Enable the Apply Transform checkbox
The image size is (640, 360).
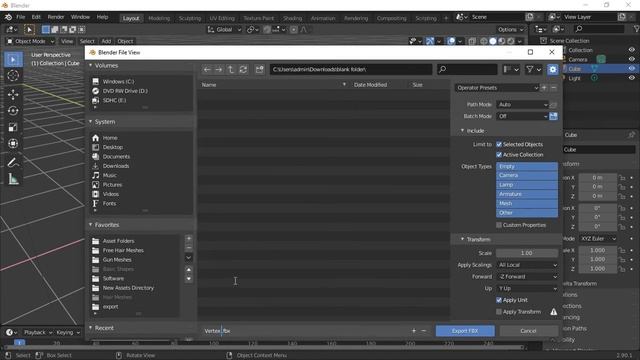point(499,312)
